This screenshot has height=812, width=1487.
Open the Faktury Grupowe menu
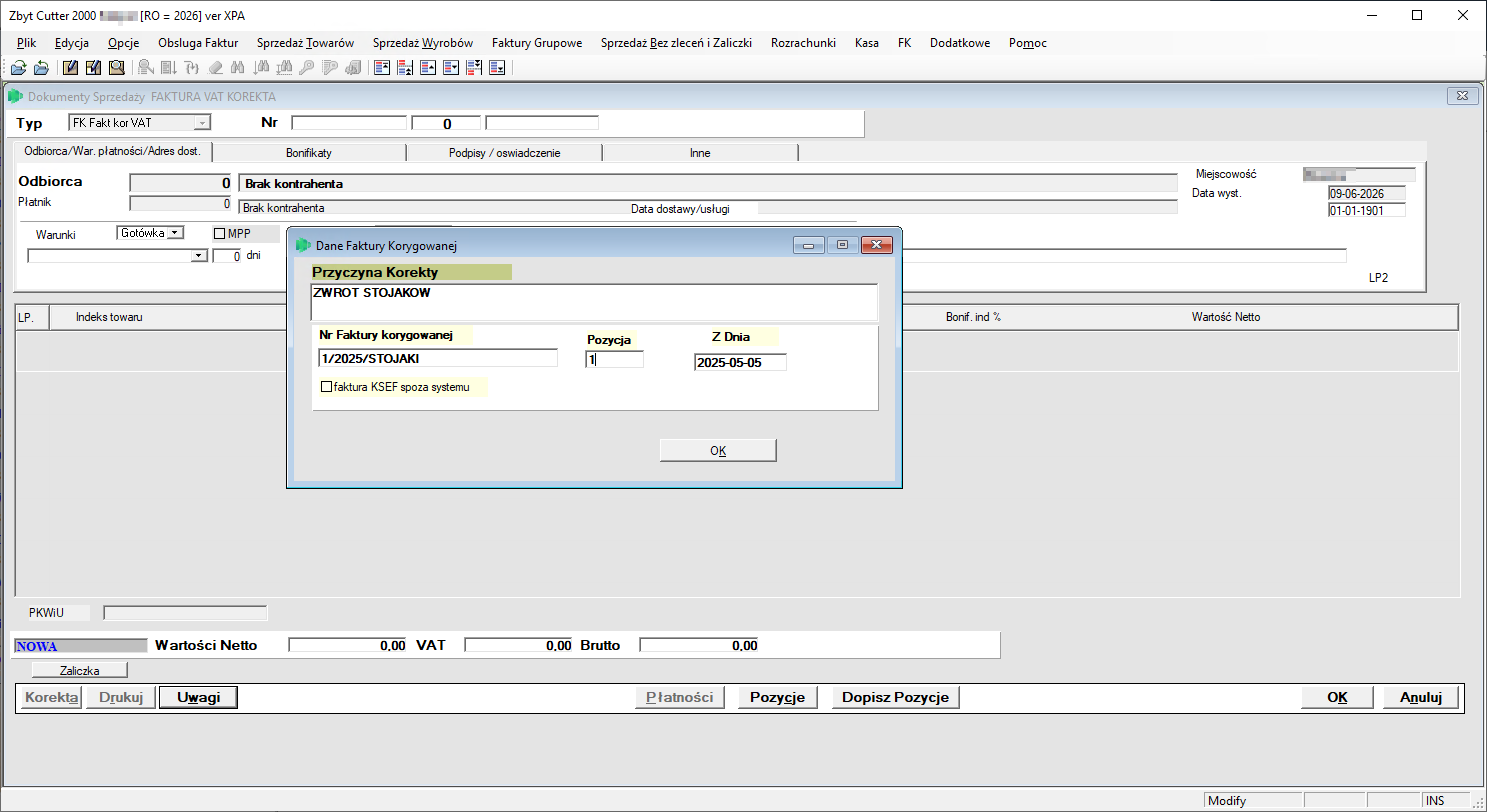[537, 43]
